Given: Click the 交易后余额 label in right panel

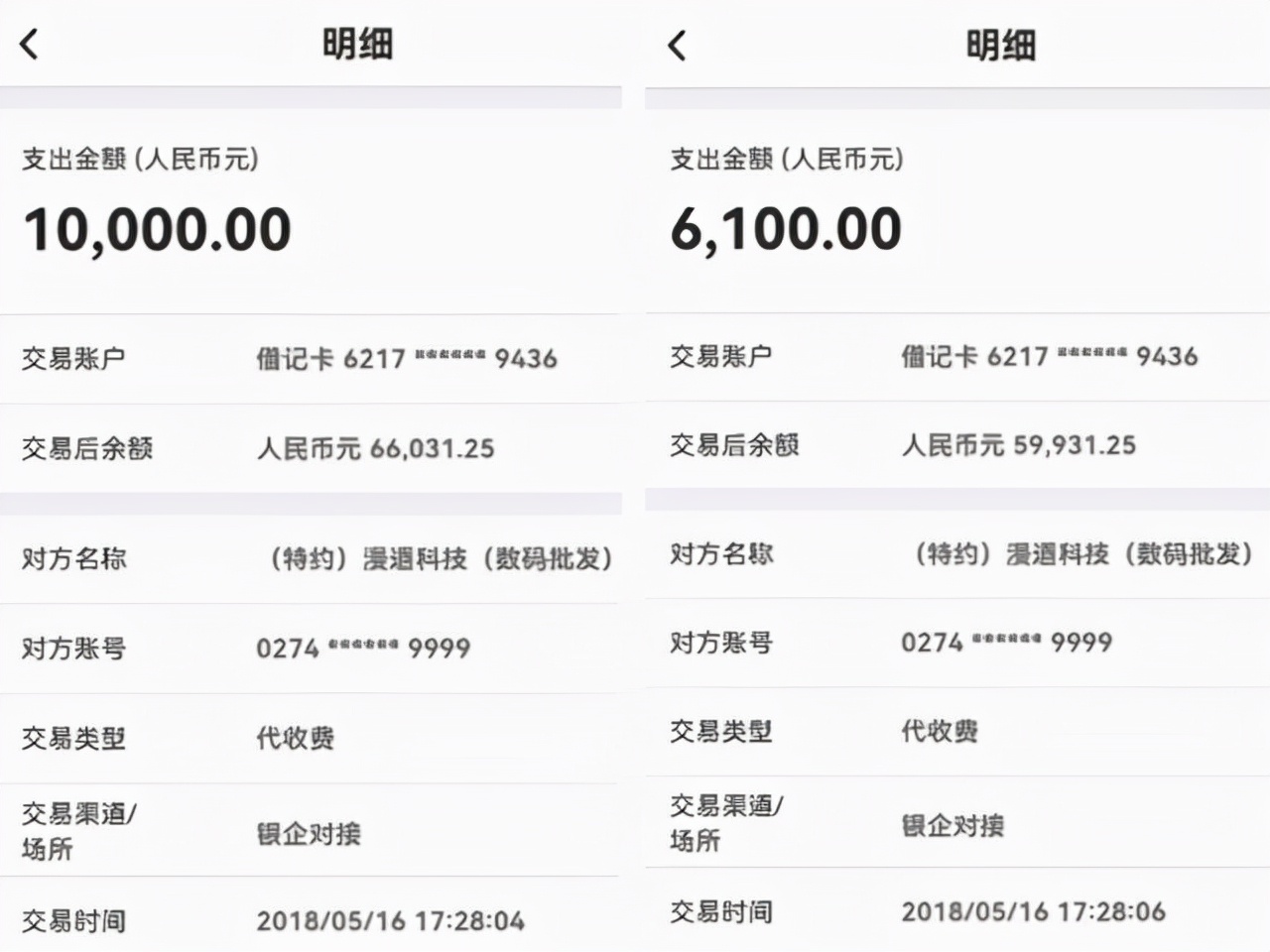Looking at the screenshot, I should tap(734, 445).
